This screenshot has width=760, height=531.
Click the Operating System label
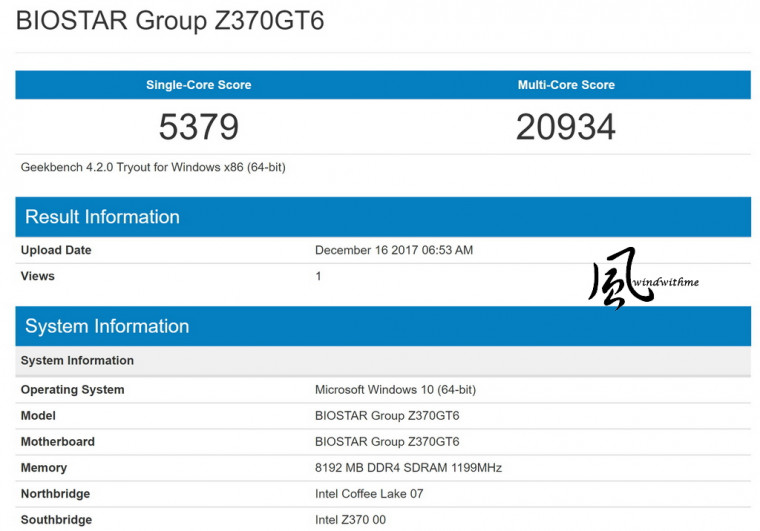(73, 390)
